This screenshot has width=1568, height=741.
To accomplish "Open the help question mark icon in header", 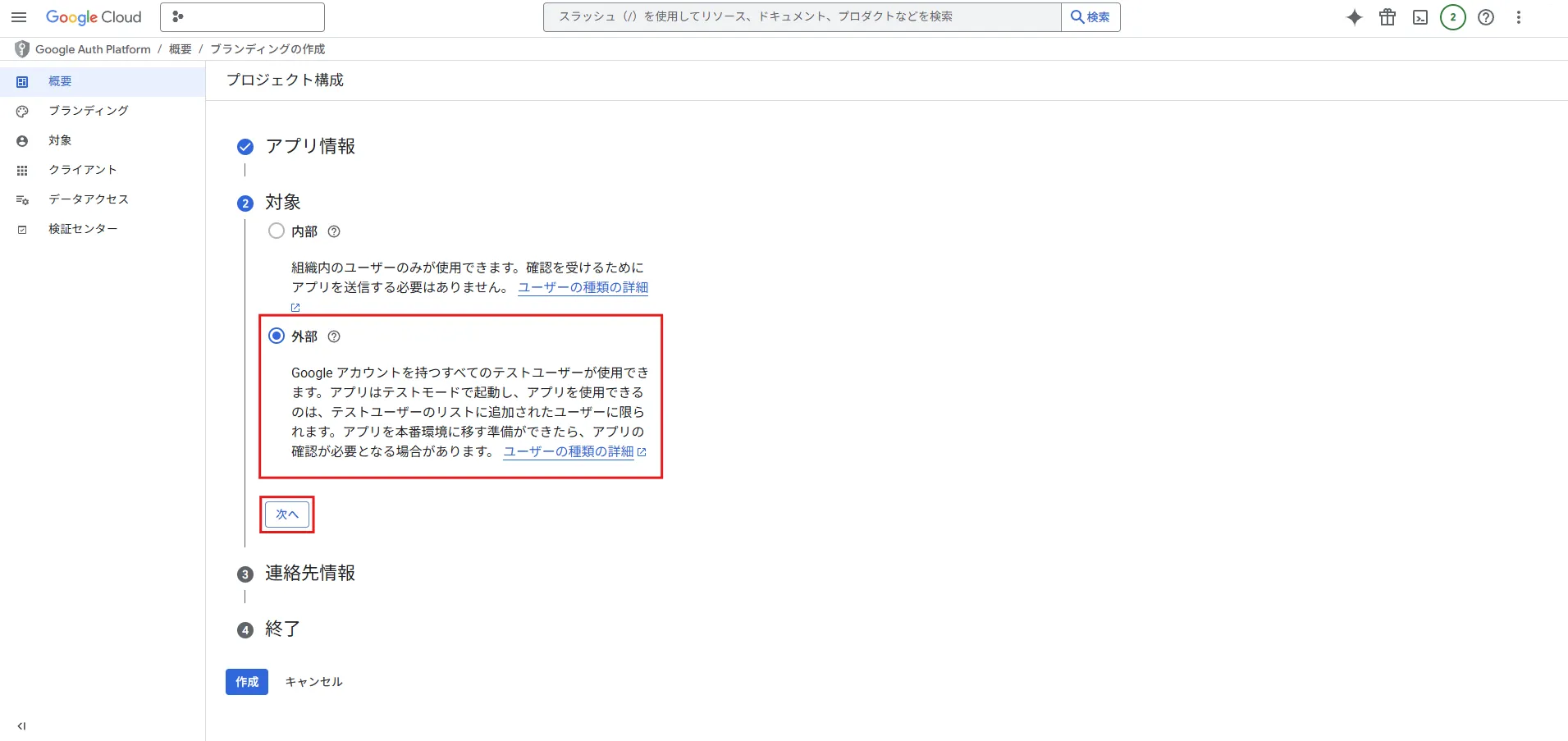I will click(x=1486, y=17).
